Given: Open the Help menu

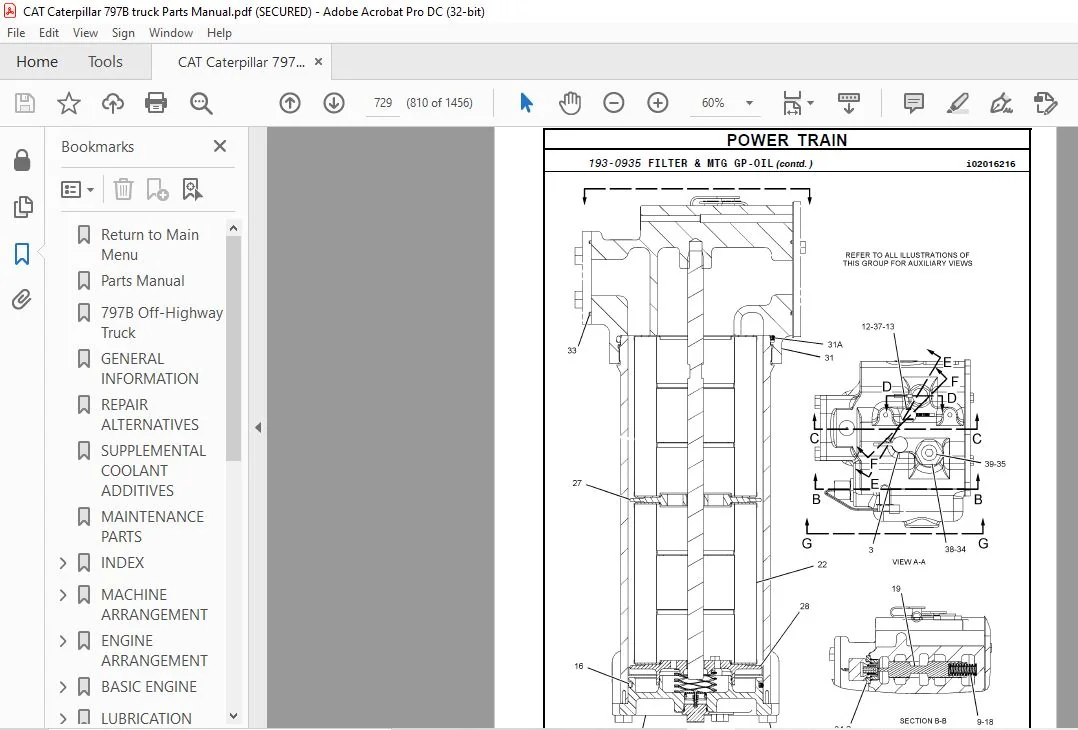Looking at the screenshot, I should [219, 32].
